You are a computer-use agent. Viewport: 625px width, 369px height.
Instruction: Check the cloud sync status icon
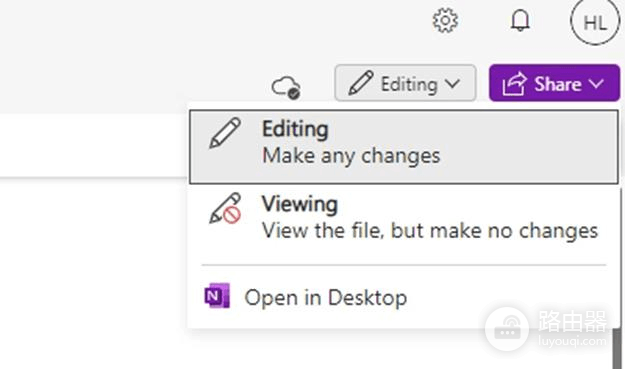point(286,87)
